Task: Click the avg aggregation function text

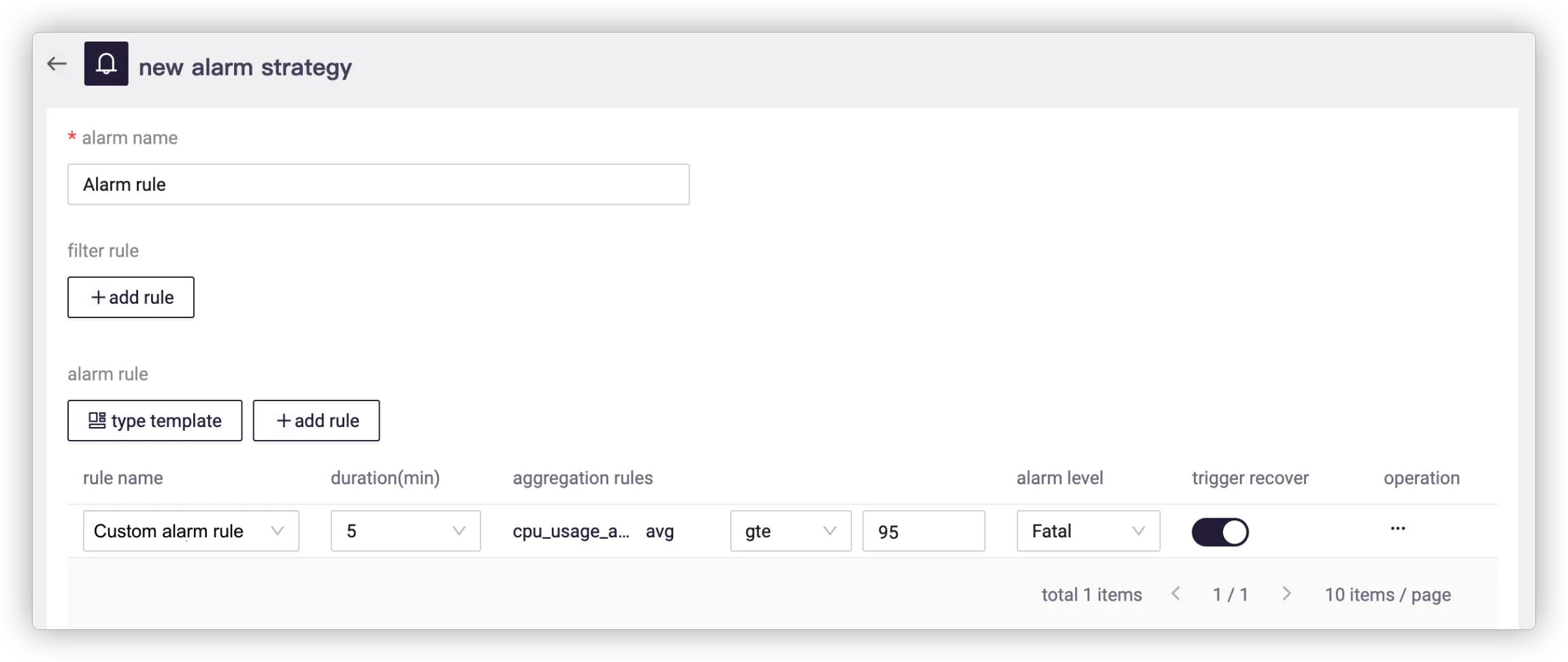Action: 659,531
